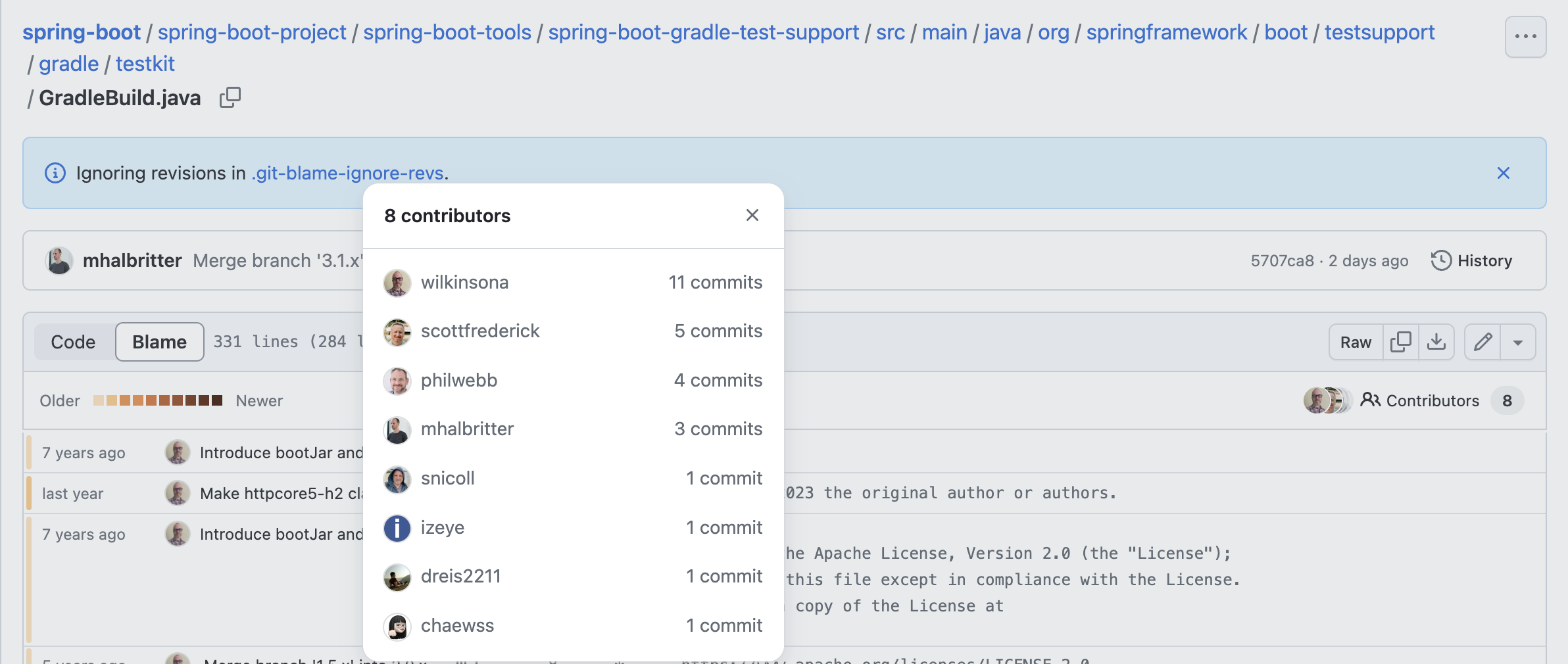Click the blame age color scale
Image resolution: width=1568 pixels, height=664 pixels.
click(158, 400)
